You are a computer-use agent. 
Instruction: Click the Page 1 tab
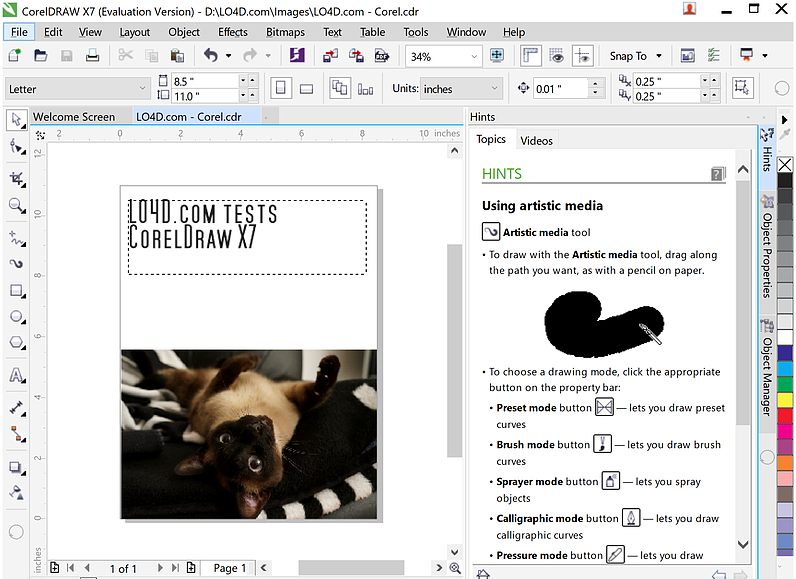(229, 568)
